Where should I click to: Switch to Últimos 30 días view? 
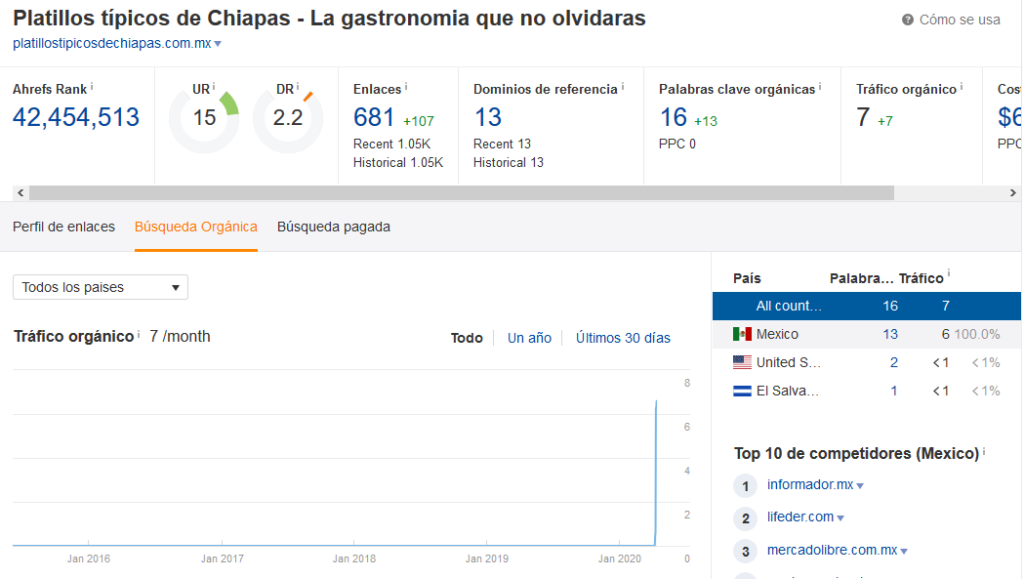pos(622,338)
